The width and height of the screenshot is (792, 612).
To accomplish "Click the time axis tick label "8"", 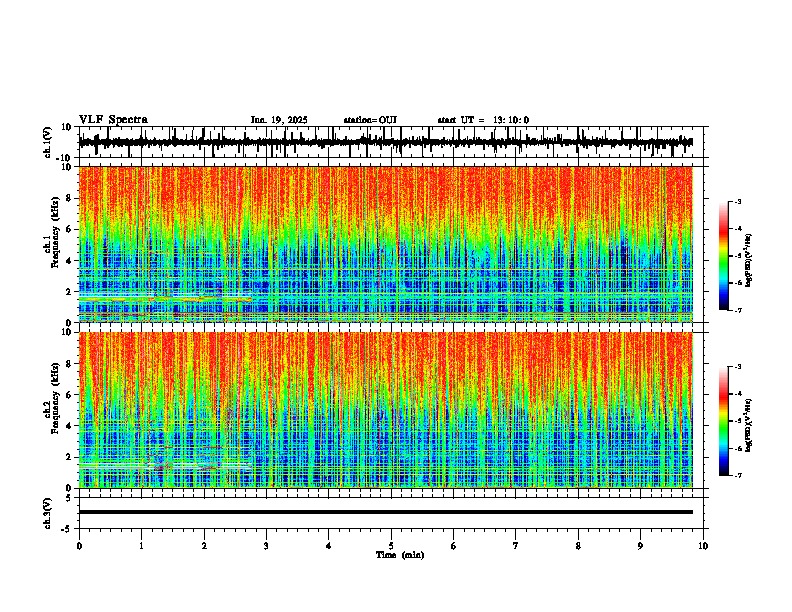I will 578,546.
